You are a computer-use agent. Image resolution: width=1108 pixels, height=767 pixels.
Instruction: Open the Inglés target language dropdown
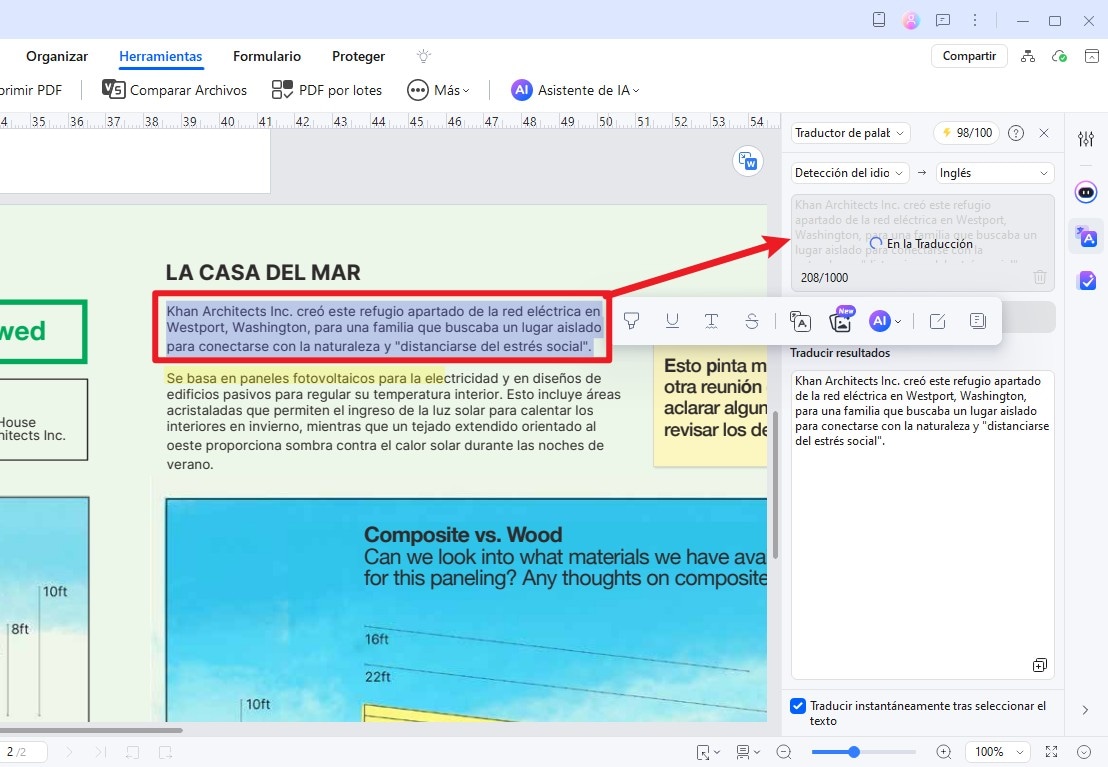(x=994, y=172)
